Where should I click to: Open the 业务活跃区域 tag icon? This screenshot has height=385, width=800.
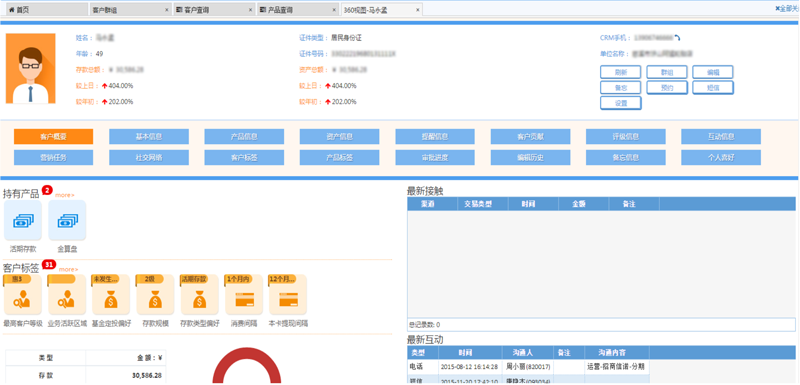[x=67, y=295]
